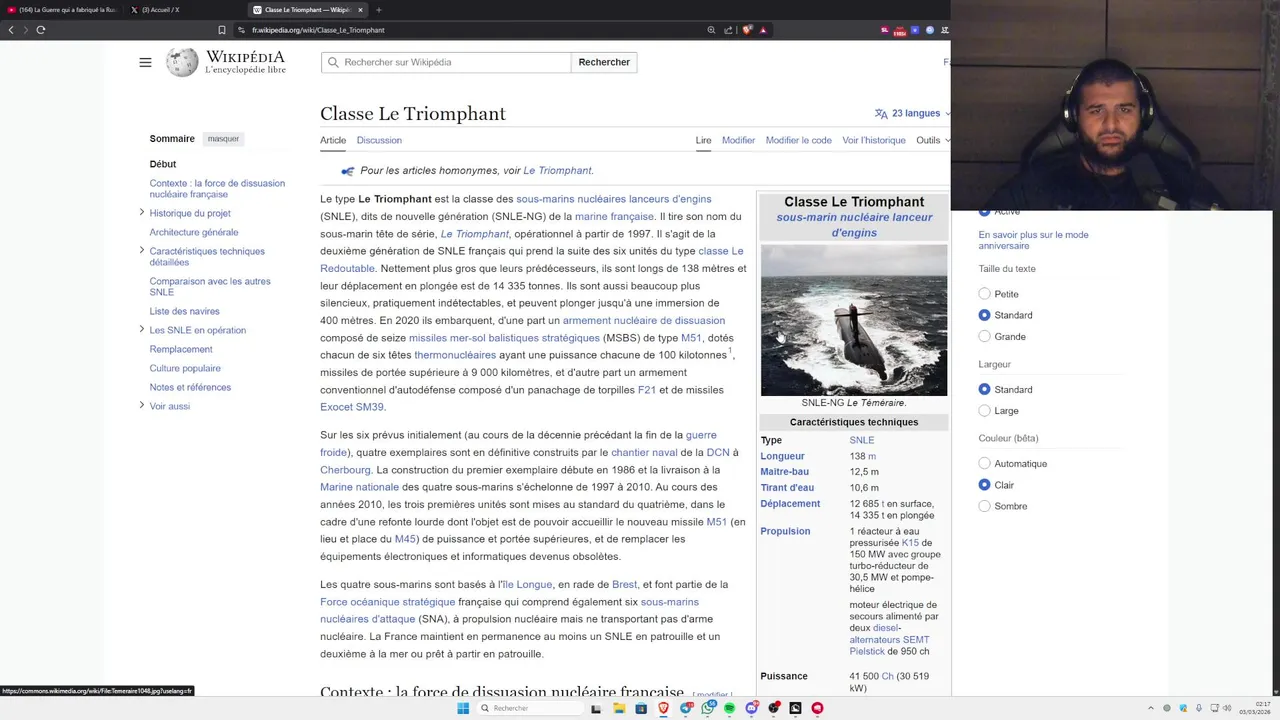This screenshot has height=720, width=1280.
Task: Bookmark this page with the bookmark icon
Action: coord(222,30)
